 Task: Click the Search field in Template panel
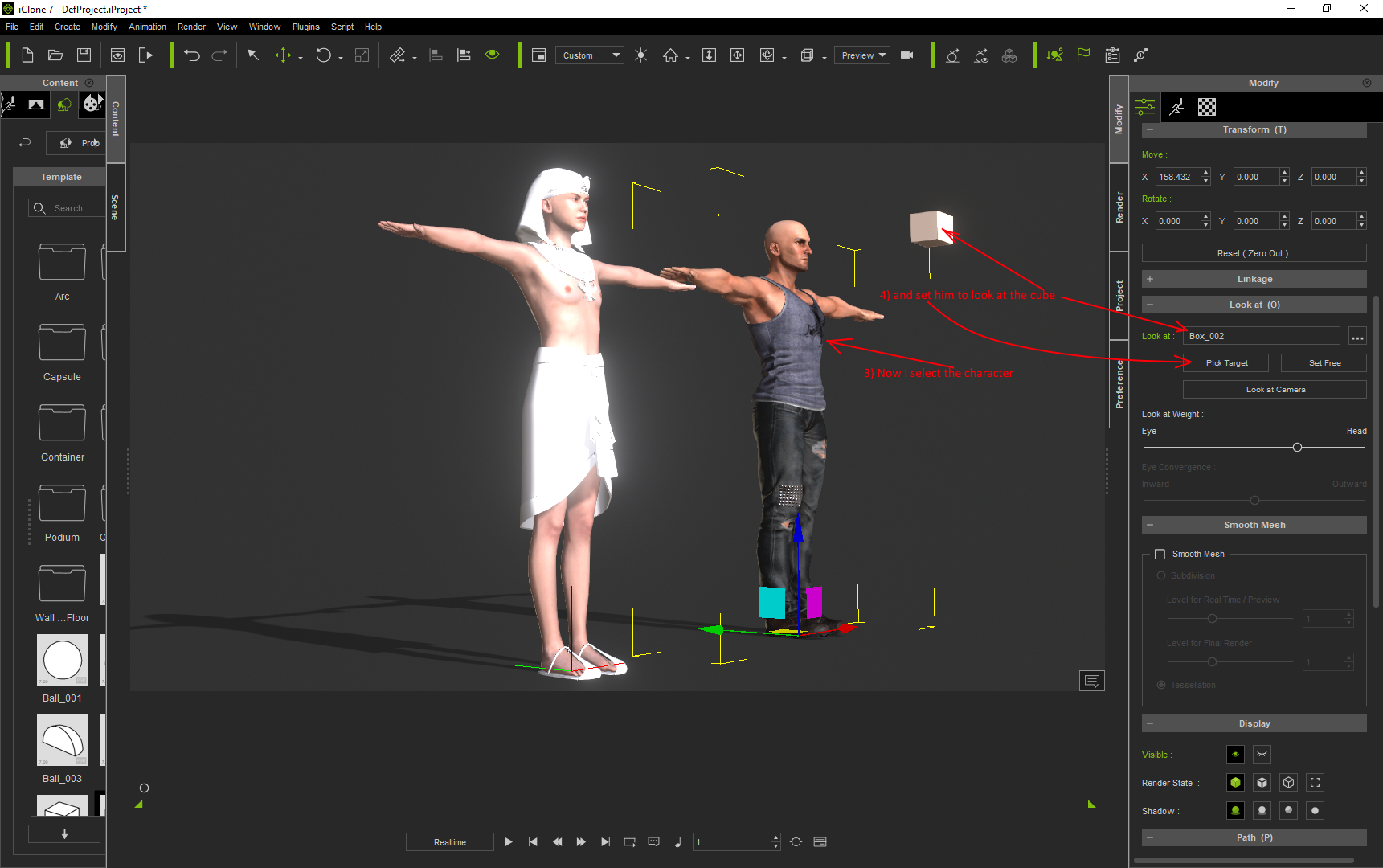click(x=69, y=208)
